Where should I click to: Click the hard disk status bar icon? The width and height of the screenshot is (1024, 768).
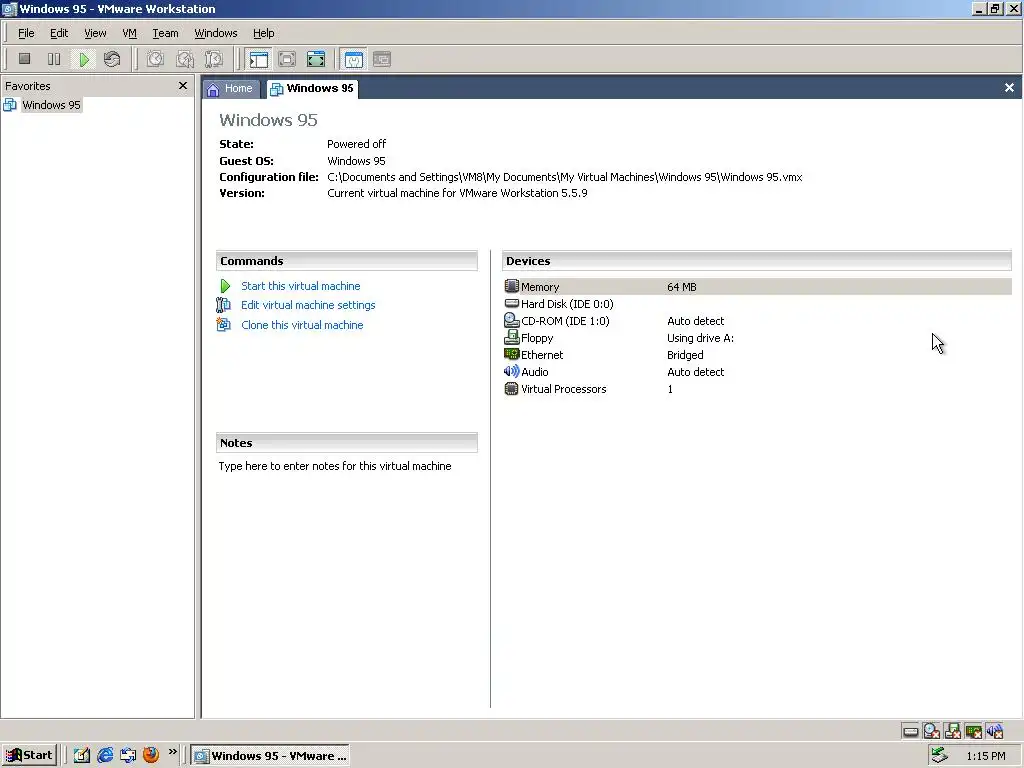(x=910, y=731)
